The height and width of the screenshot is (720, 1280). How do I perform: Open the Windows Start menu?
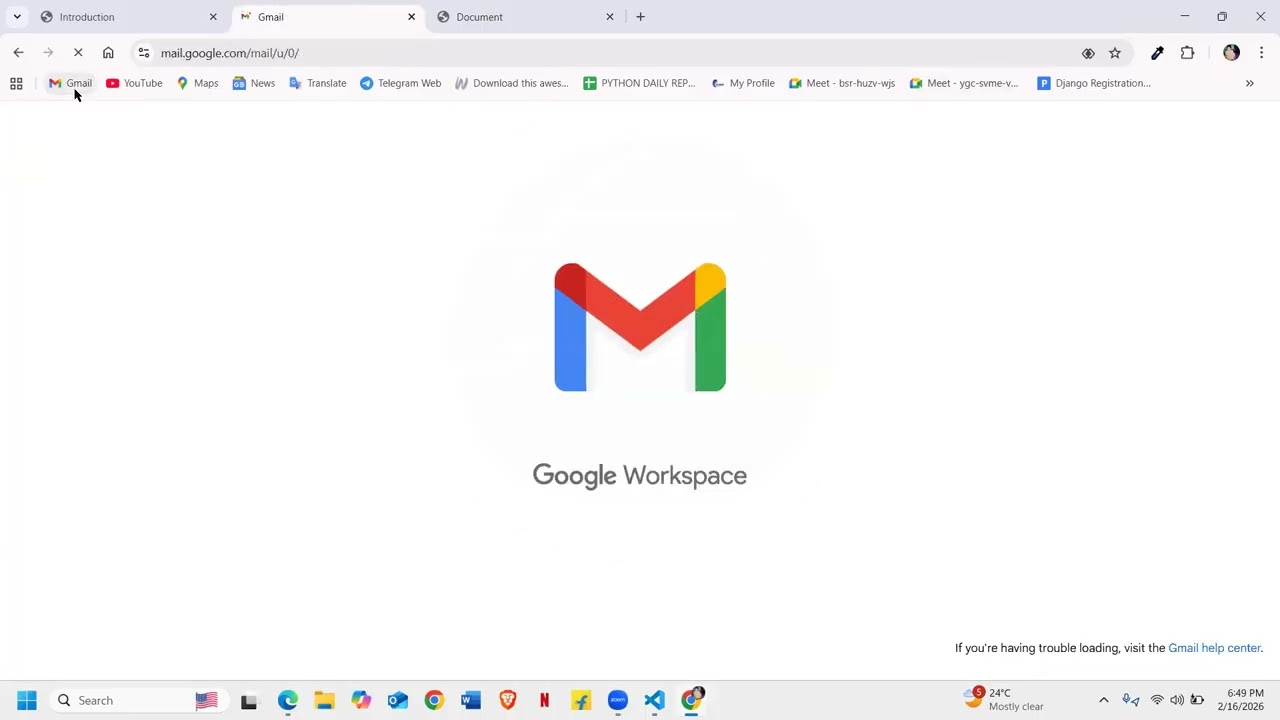(x=27, y=700)
